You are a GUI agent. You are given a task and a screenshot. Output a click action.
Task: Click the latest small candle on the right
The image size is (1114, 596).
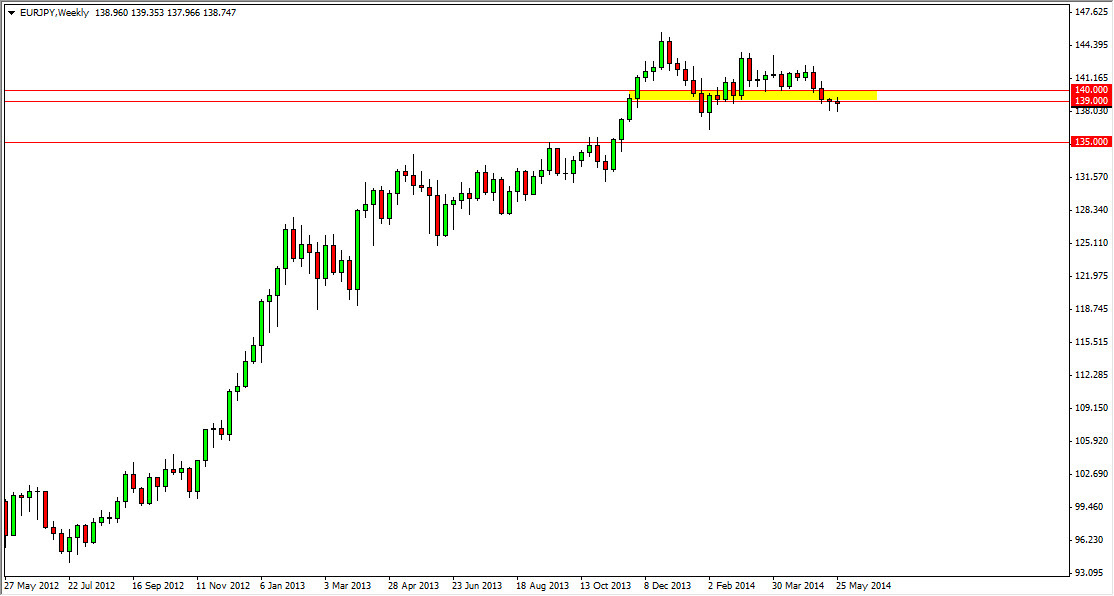point(837,104)
